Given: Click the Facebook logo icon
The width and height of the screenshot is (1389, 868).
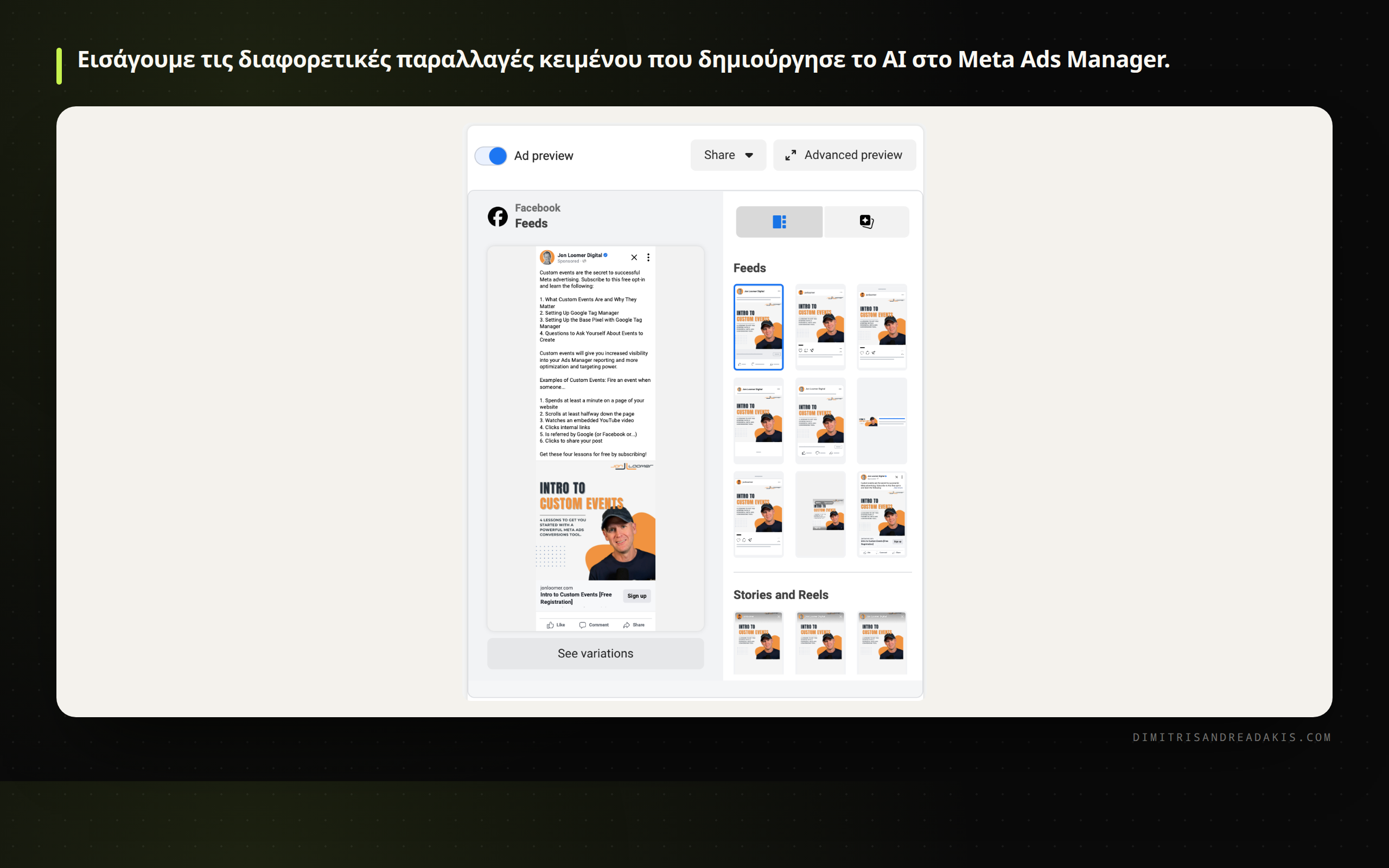Looking at the screenshot, I should coord(498,216).
